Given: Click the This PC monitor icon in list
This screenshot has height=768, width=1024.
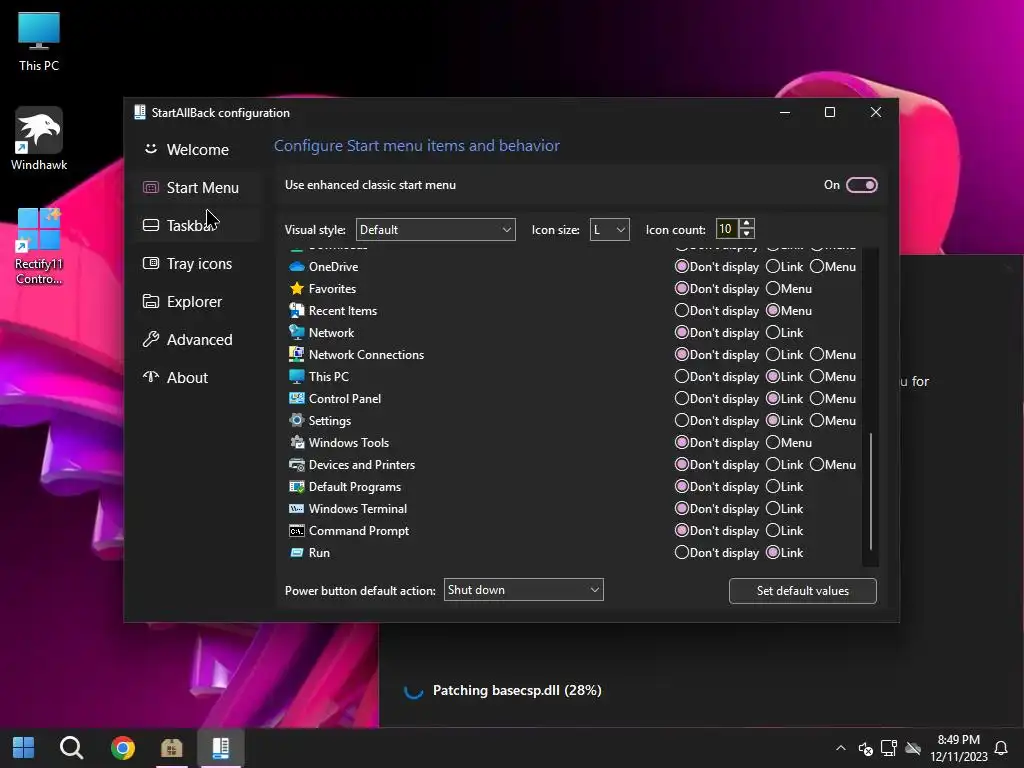Looking at the screenshot, I should [296, 376].
